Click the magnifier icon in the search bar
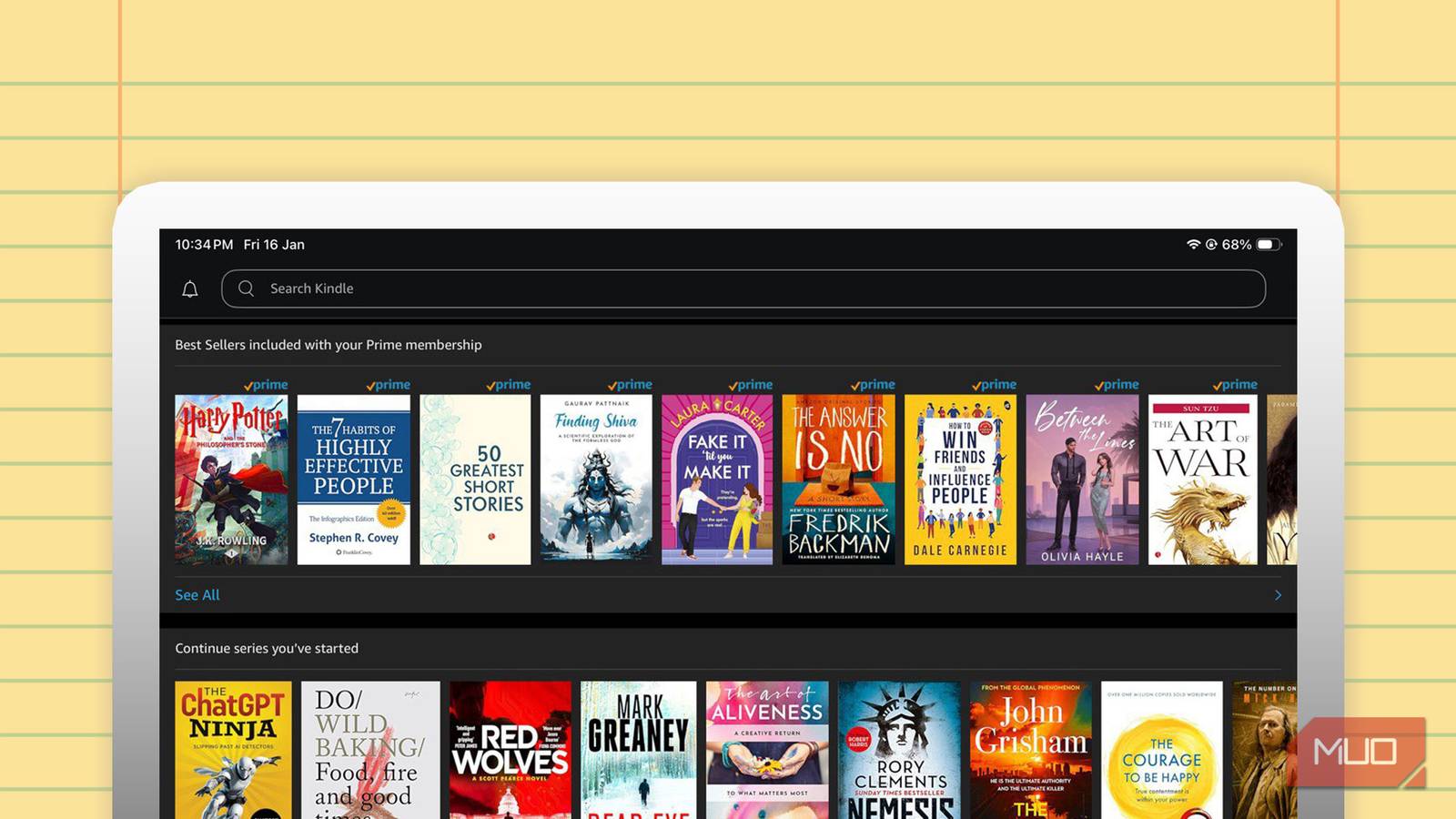The width and height of the screenshot is (1456, 819). click(x=246, y=288)
